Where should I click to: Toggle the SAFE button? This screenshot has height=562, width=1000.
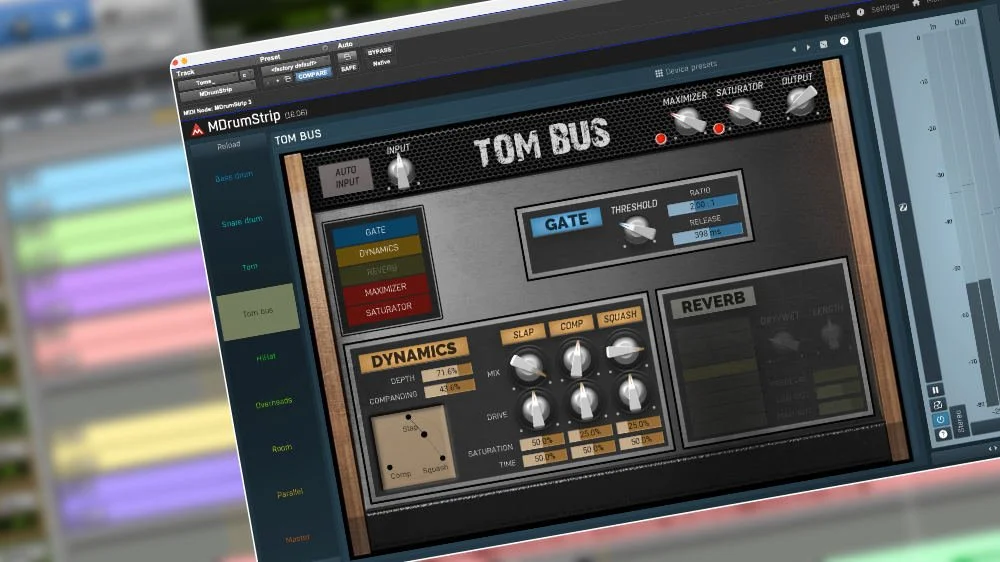[x=348, y=68]
